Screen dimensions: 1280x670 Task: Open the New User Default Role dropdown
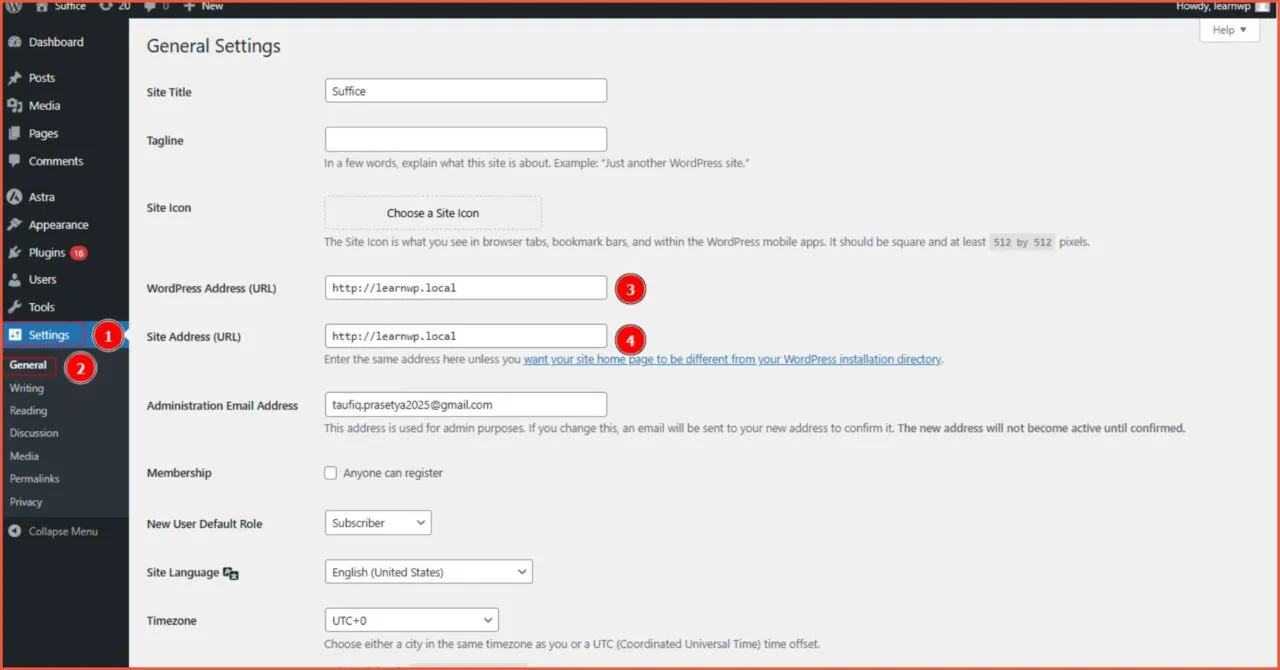377,522
